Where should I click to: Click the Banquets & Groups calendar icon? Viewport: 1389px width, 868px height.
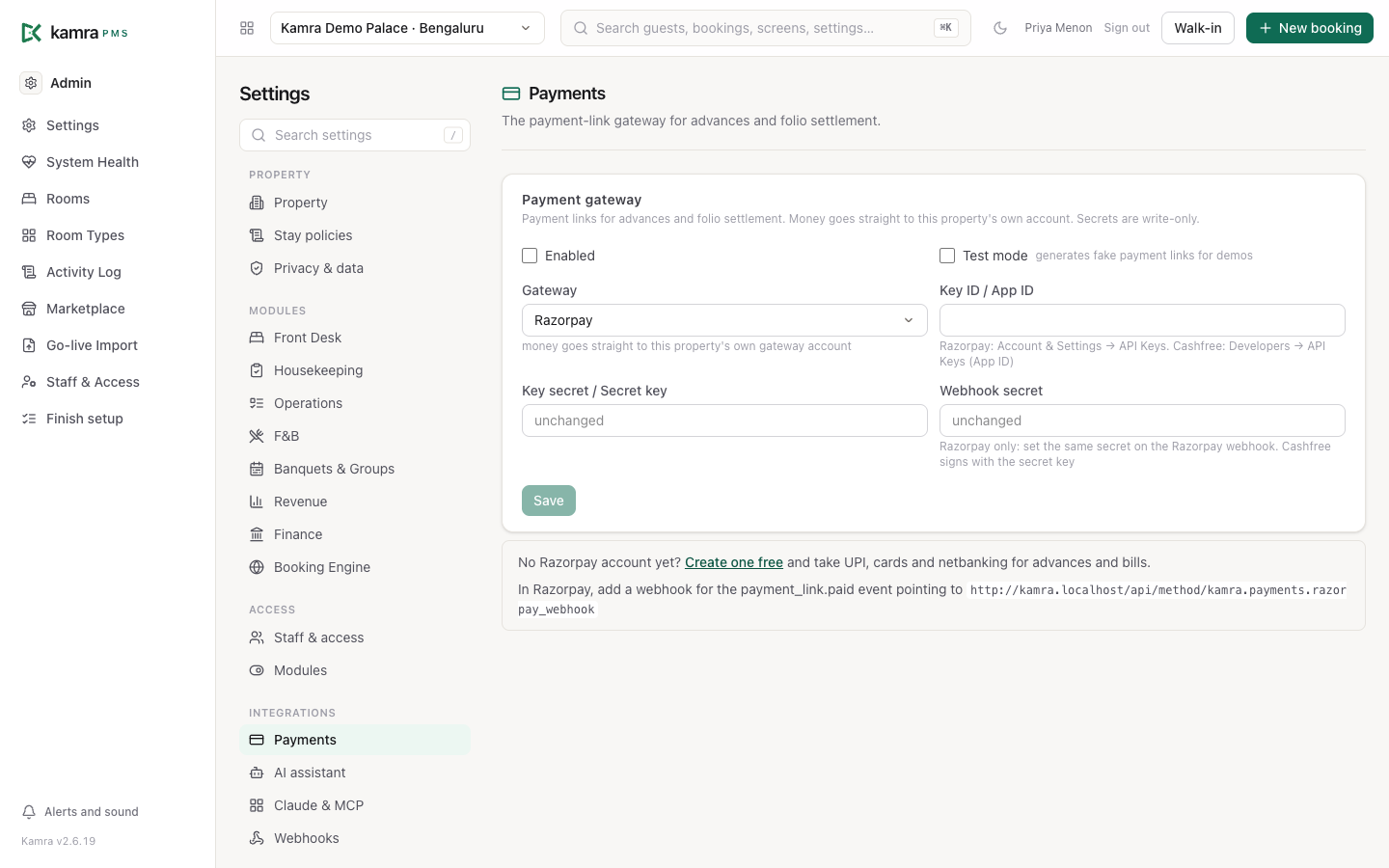click(x=257, y=469)
